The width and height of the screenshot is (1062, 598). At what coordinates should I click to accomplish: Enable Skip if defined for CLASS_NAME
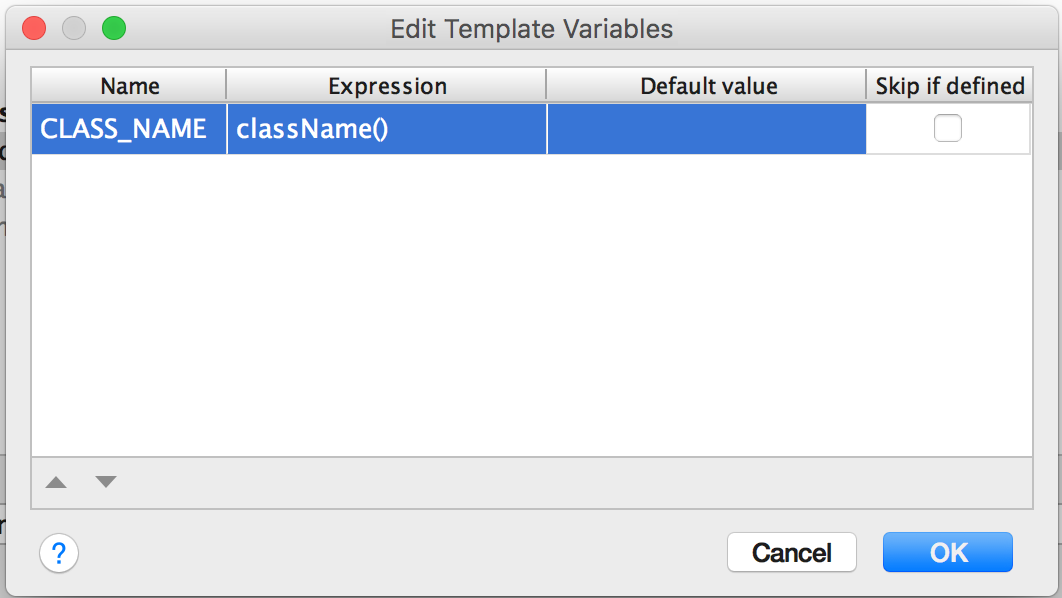[x=947, y=128]
